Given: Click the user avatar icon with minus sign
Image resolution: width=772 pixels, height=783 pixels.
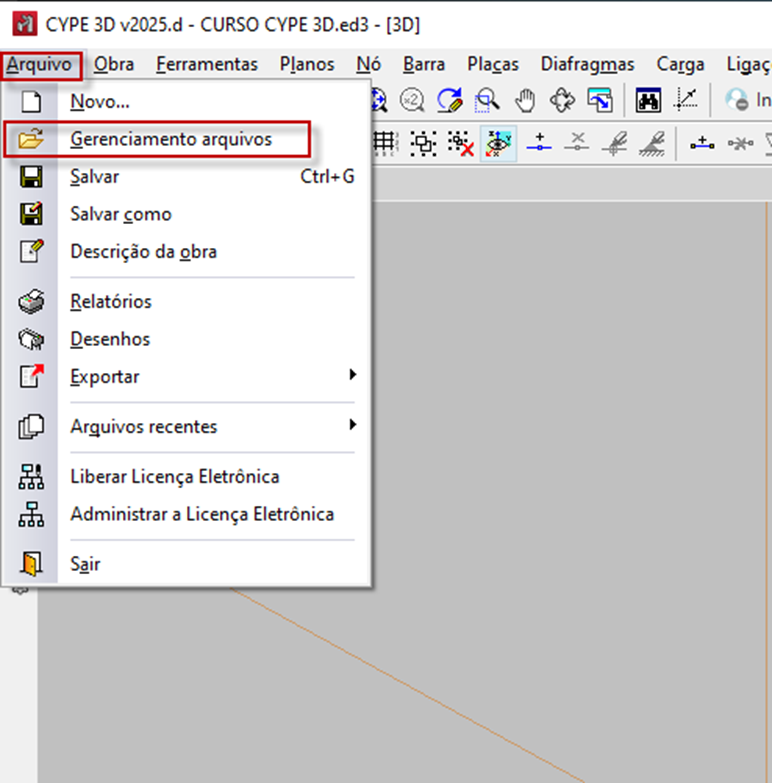Looking at the screenshot, I should 737,99.
